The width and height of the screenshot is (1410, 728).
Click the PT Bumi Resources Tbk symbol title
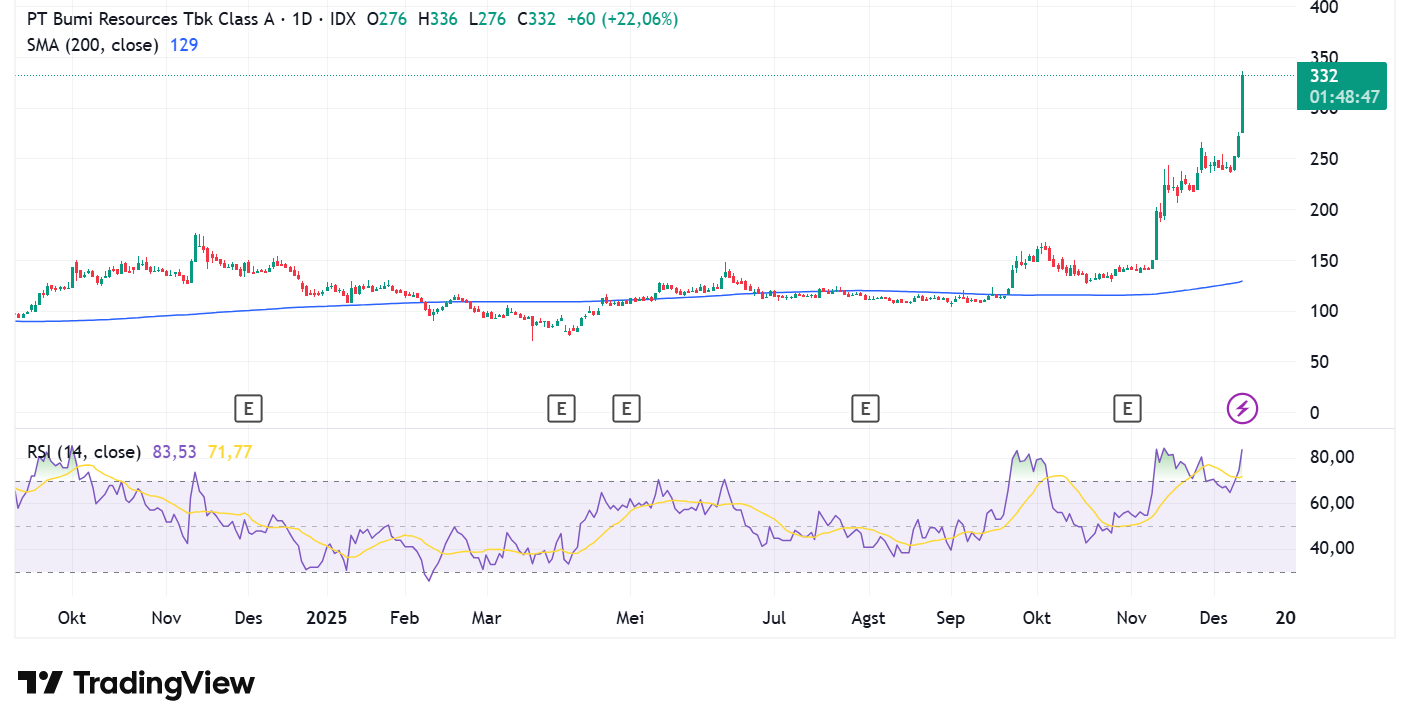[147, 19]
